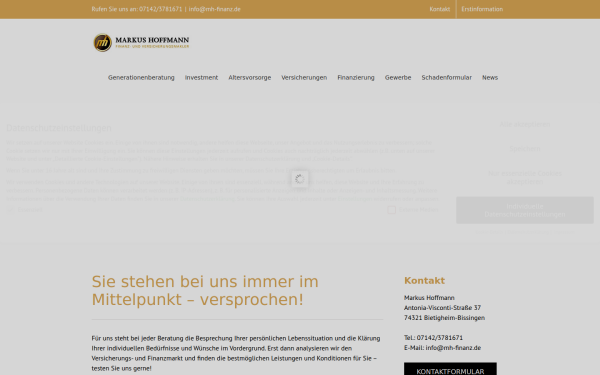Click the E-Mail address under Kontakt
Screen dimensions: 600x375
[453, 348]
